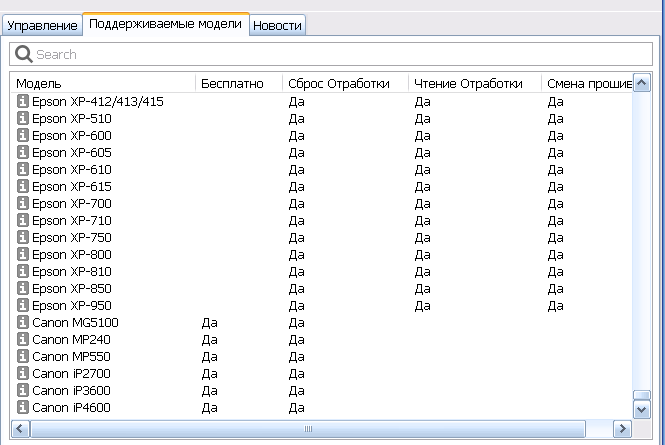Click info icon beside Epson XP-950
The height and width of the screenshot is (445, 665).
[x=22, y=305]
